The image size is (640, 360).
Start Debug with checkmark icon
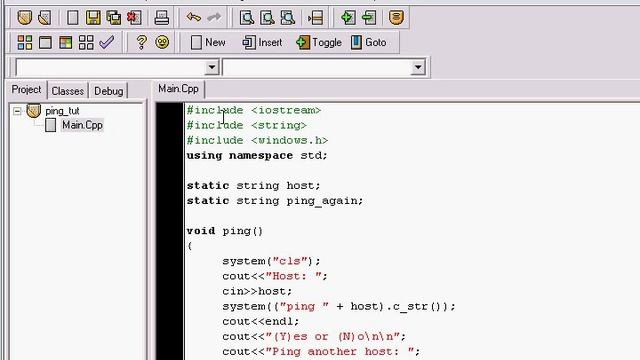pos(107,42)
